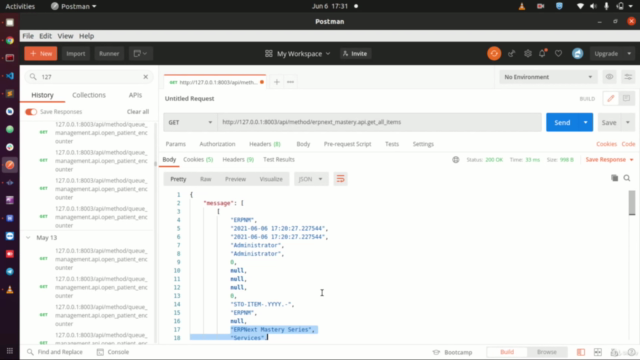The image size is (640, 360).
Task: Open the Save button dropdown arrow
Action: click(x=628, y=122)
